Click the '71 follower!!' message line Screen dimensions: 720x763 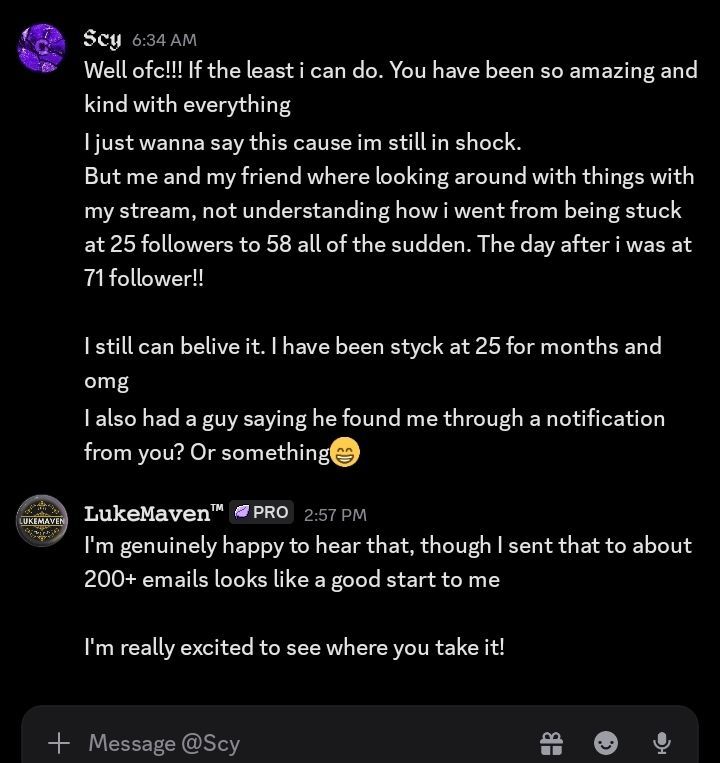click(144, 278)
